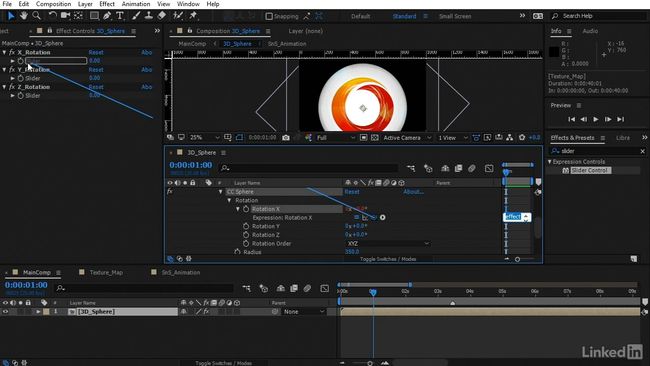Open Graph Editor in MainComp timeline
Image resolution: width=650 pixels, height=366 pixels.
tap(325, 288)
